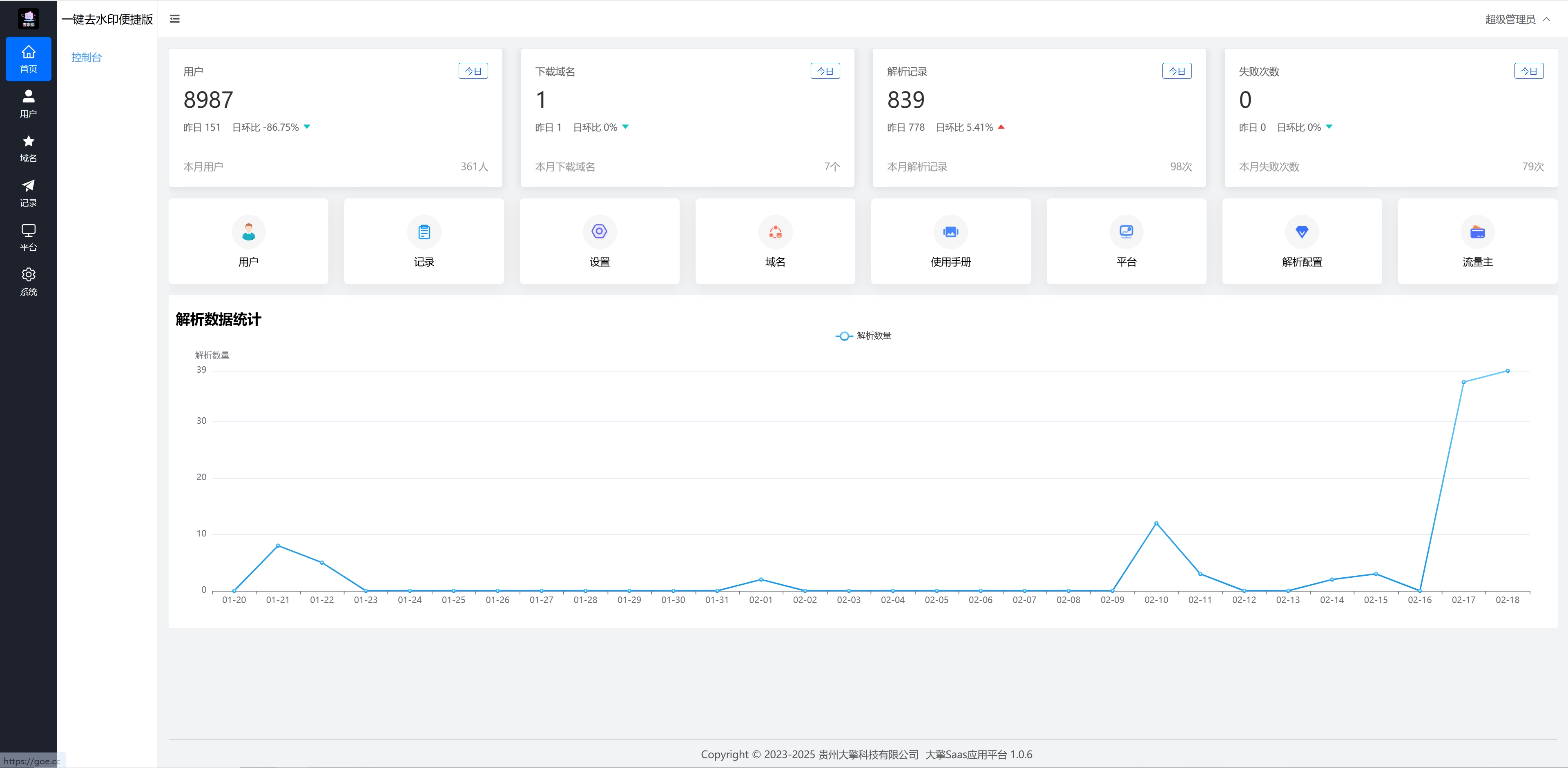Click the 用户 shortcut card icon
1568x768 pixels.
point(248,232)
